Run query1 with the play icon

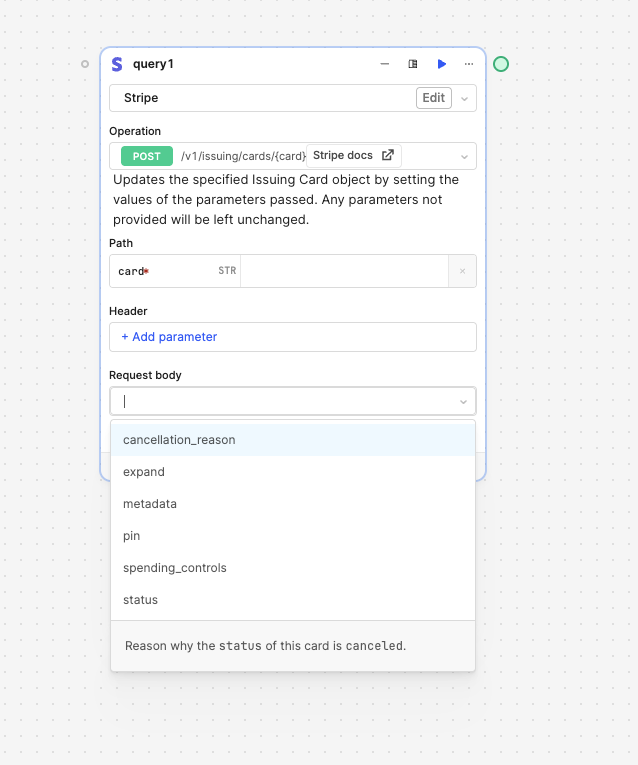[x=442, y=64]
